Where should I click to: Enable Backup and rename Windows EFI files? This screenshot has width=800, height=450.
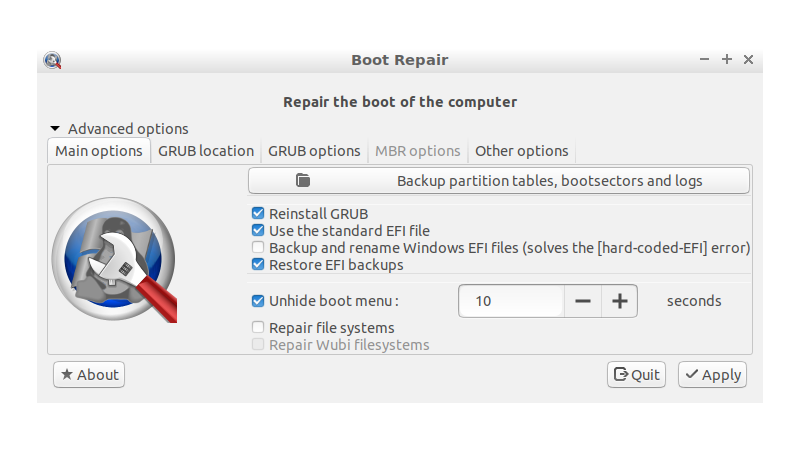(x=259, y=248)
